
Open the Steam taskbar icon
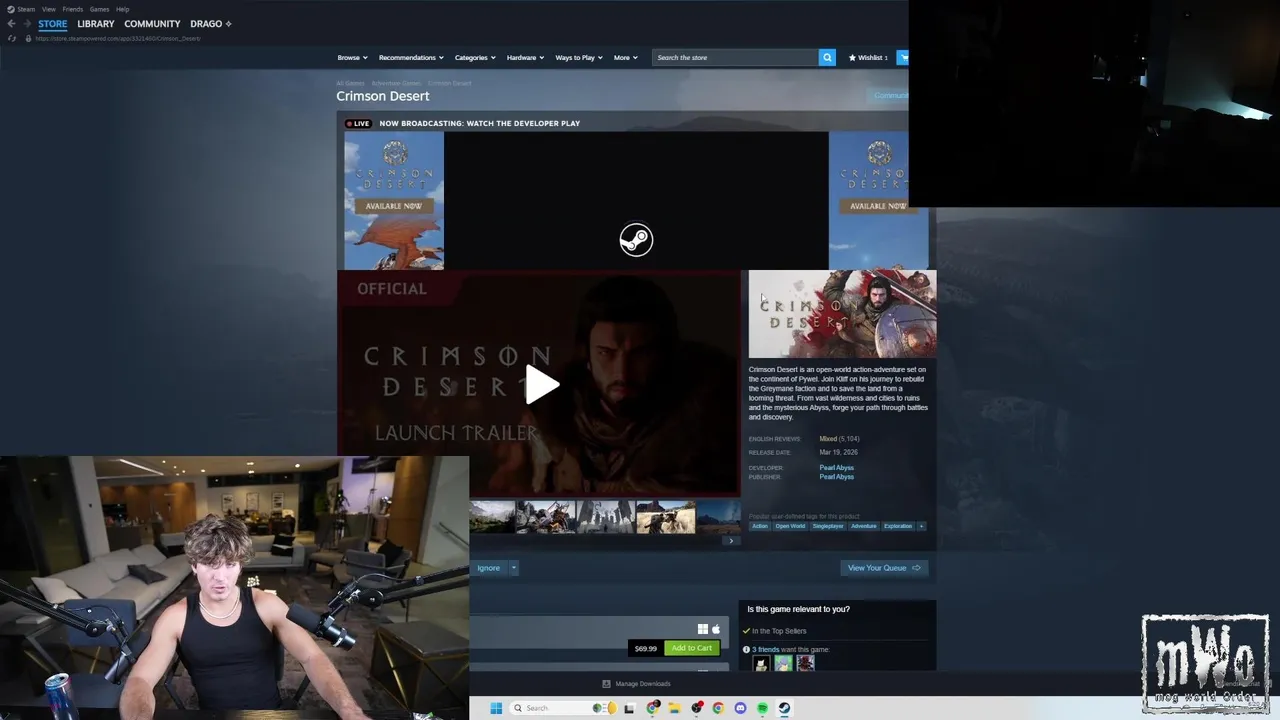tap(784, 708)
